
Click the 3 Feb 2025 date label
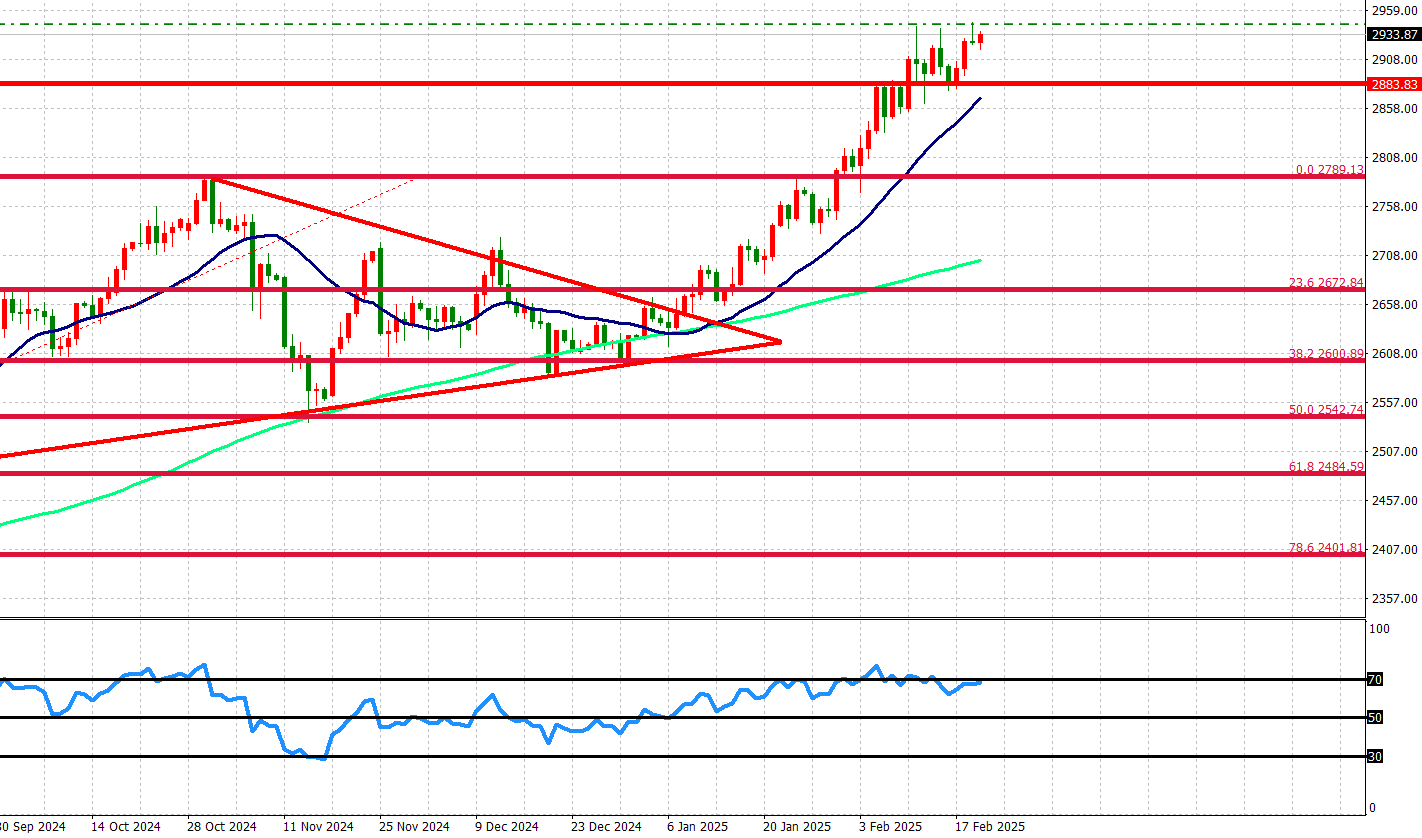[x=890, y=827]
